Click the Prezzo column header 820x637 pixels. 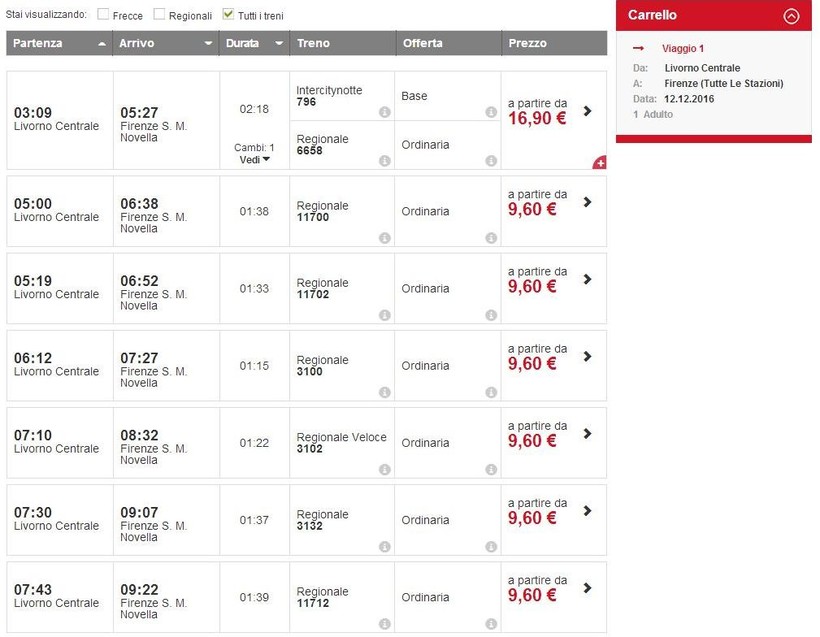528,44
